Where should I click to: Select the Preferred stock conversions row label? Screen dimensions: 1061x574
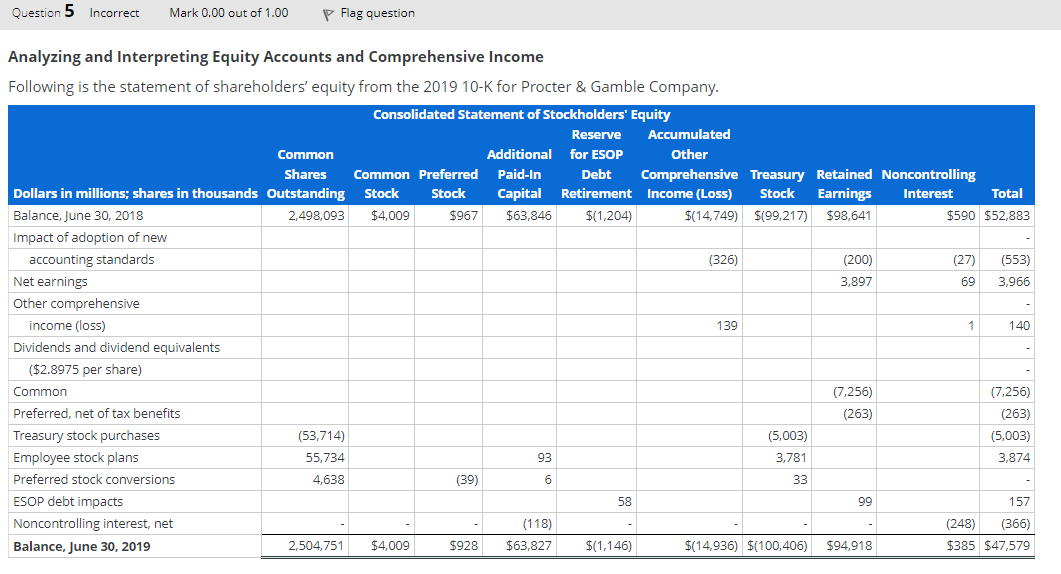click(94, 480)
